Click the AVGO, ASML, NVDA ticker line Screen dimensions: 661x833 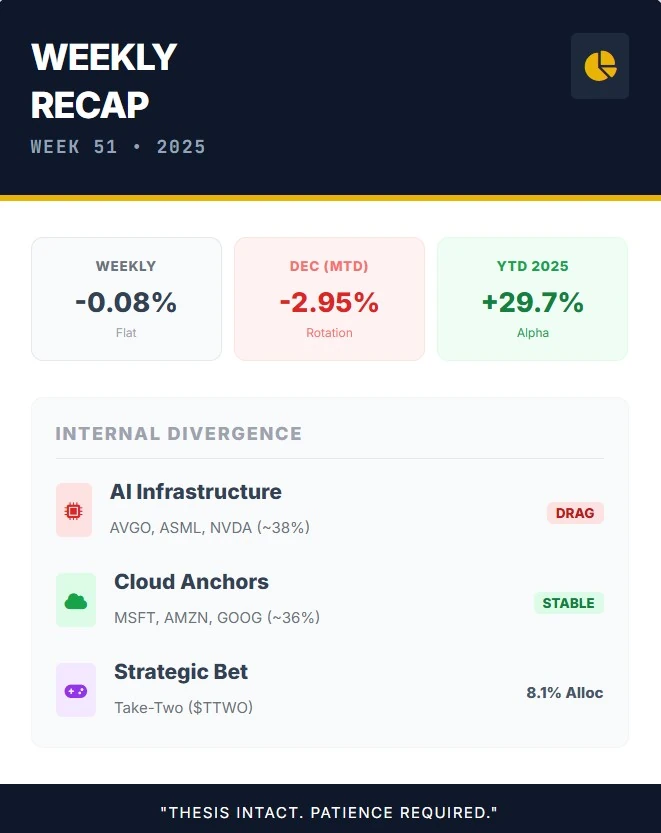[209, 528]
